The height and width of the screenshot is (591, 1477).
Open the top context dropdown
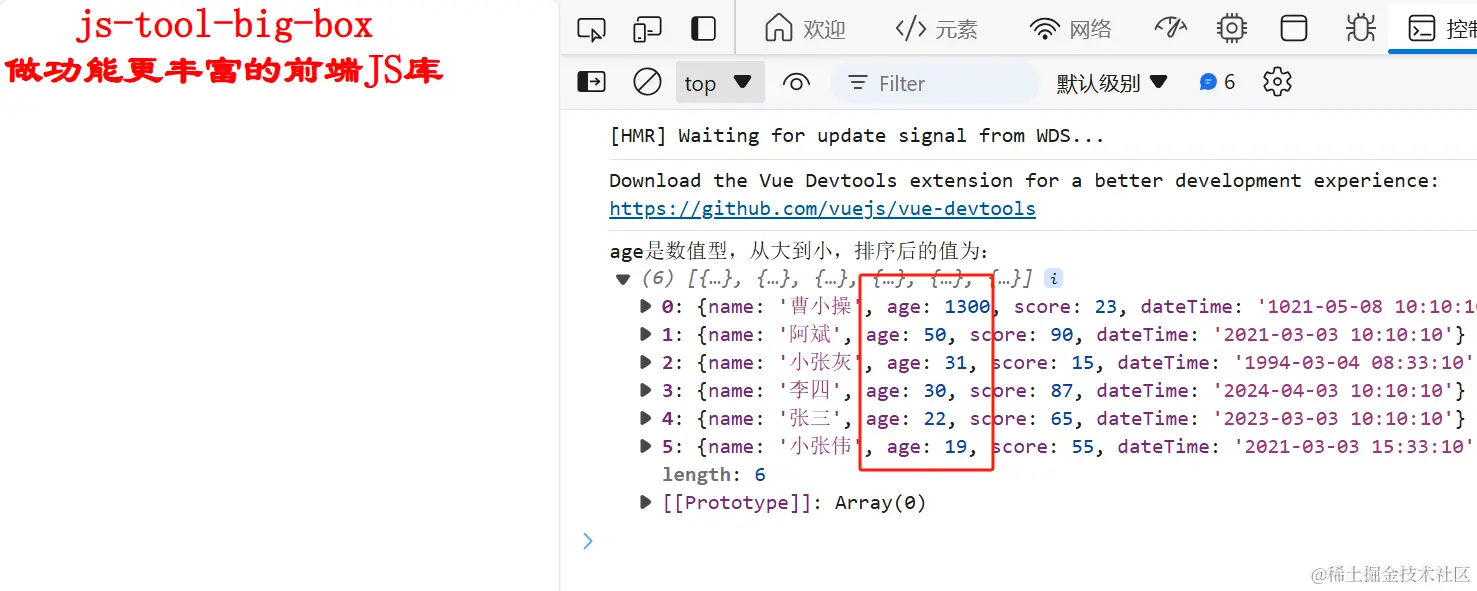(720, 83)
